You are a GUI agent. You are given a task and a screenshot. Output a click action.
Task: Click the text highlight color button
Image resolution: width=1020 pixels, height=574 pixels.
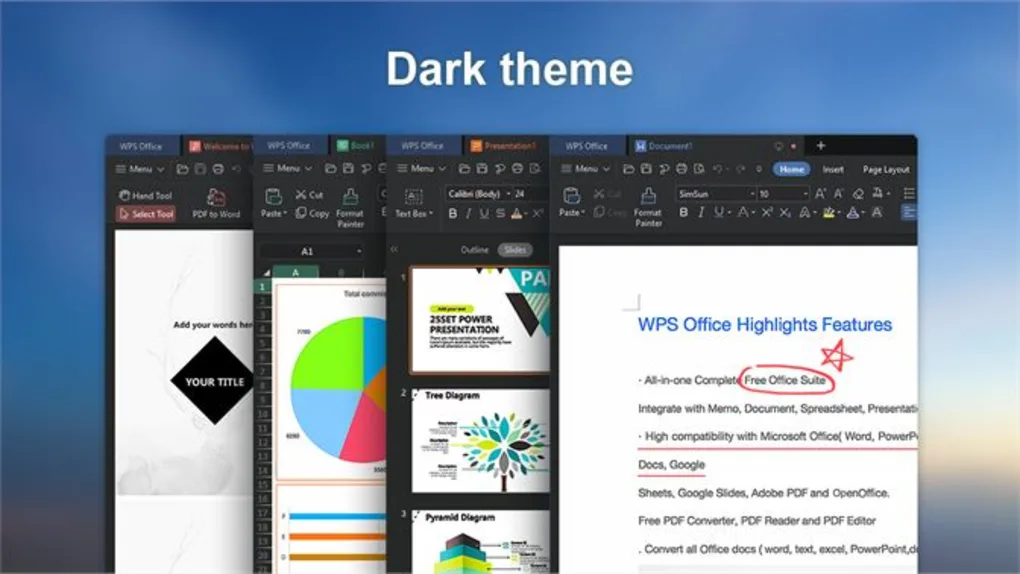pyautogui.click(x=829, y=213)
